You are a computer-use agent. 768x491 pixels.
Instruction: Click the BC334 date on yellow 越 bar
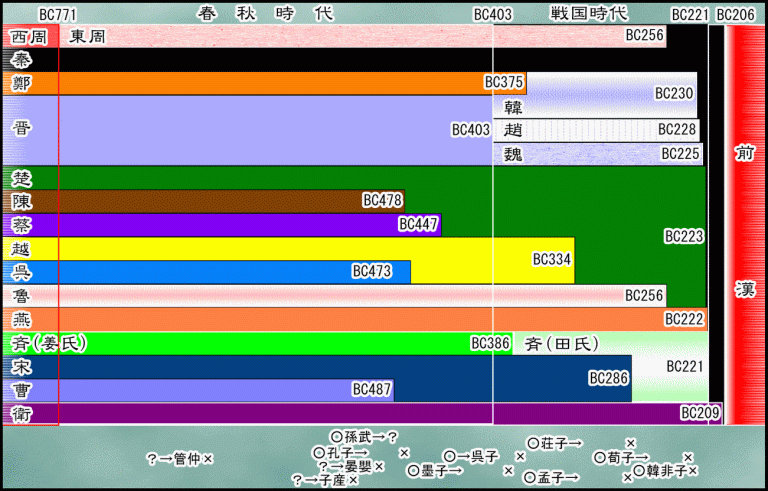tap(551, 259)
